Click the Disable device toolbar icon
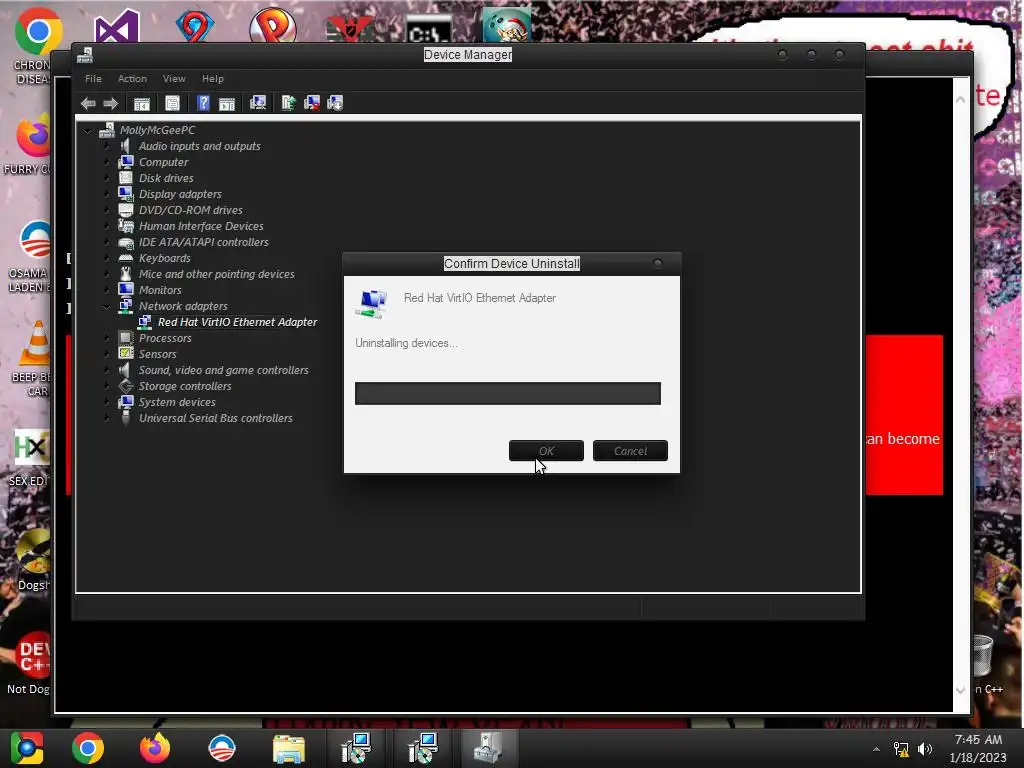The height and width of the screenshot is (768, 1024). point(335,103)
